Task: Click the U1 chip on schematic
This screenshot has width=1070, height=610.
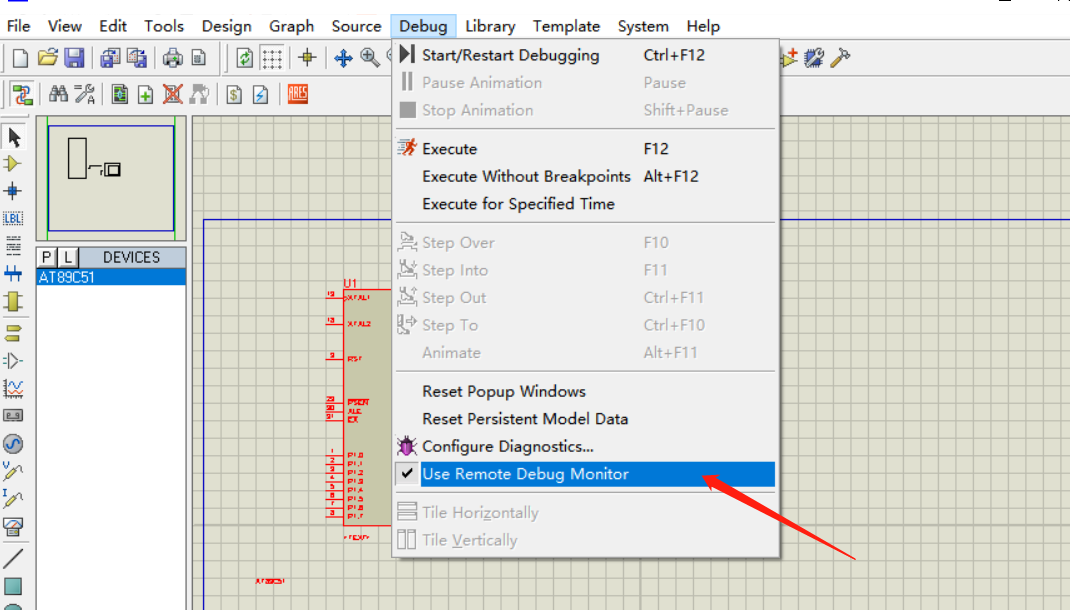Action: click(367, 407)
